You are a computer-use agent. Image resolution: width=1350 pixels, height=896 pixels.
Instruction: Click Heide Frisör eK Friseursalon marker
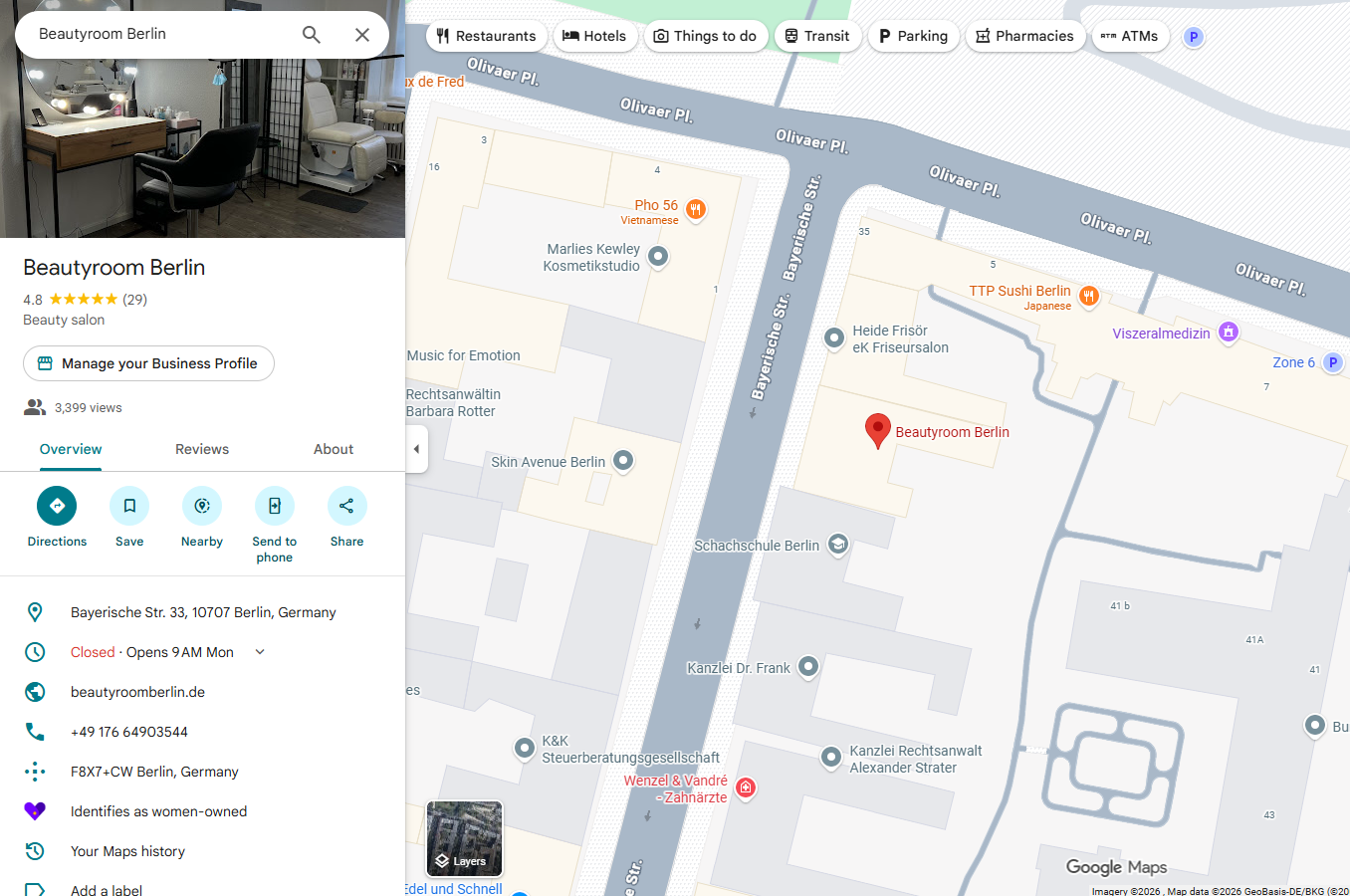pos(834,338)
